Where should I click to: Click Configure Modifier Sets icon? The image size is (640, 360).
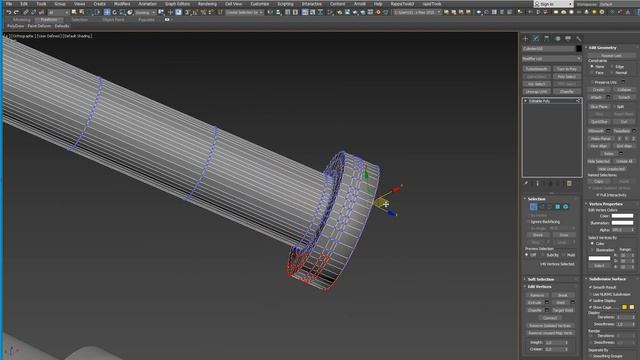569,184
